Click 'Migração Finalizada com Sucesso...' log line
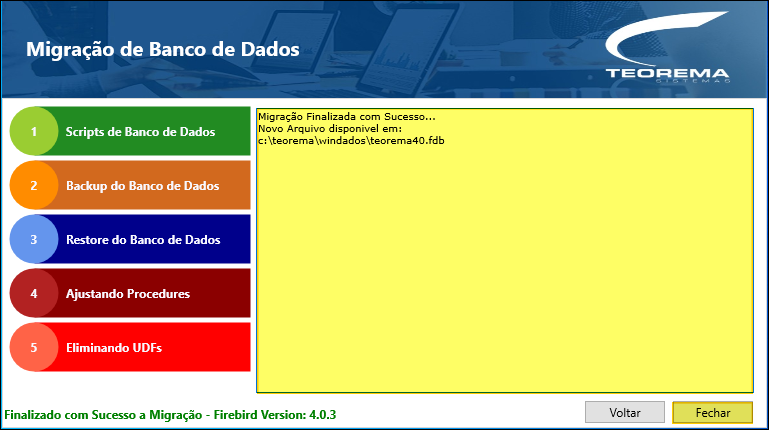Image resolution: width=769 pixels, height=430 pixels. pos(347,117)
